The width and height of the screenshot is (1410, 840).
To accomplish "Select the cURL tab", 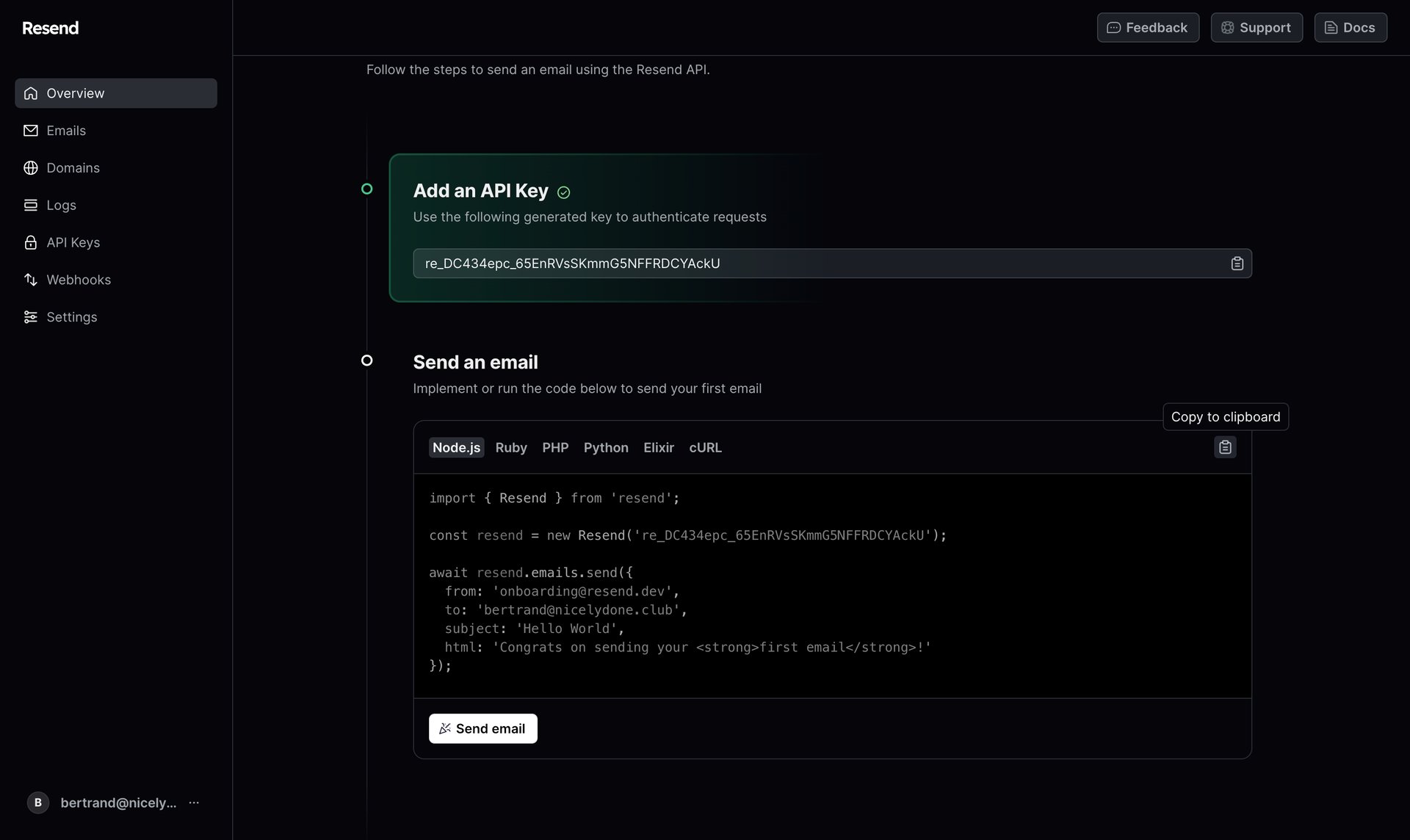I will pos(705,447).
